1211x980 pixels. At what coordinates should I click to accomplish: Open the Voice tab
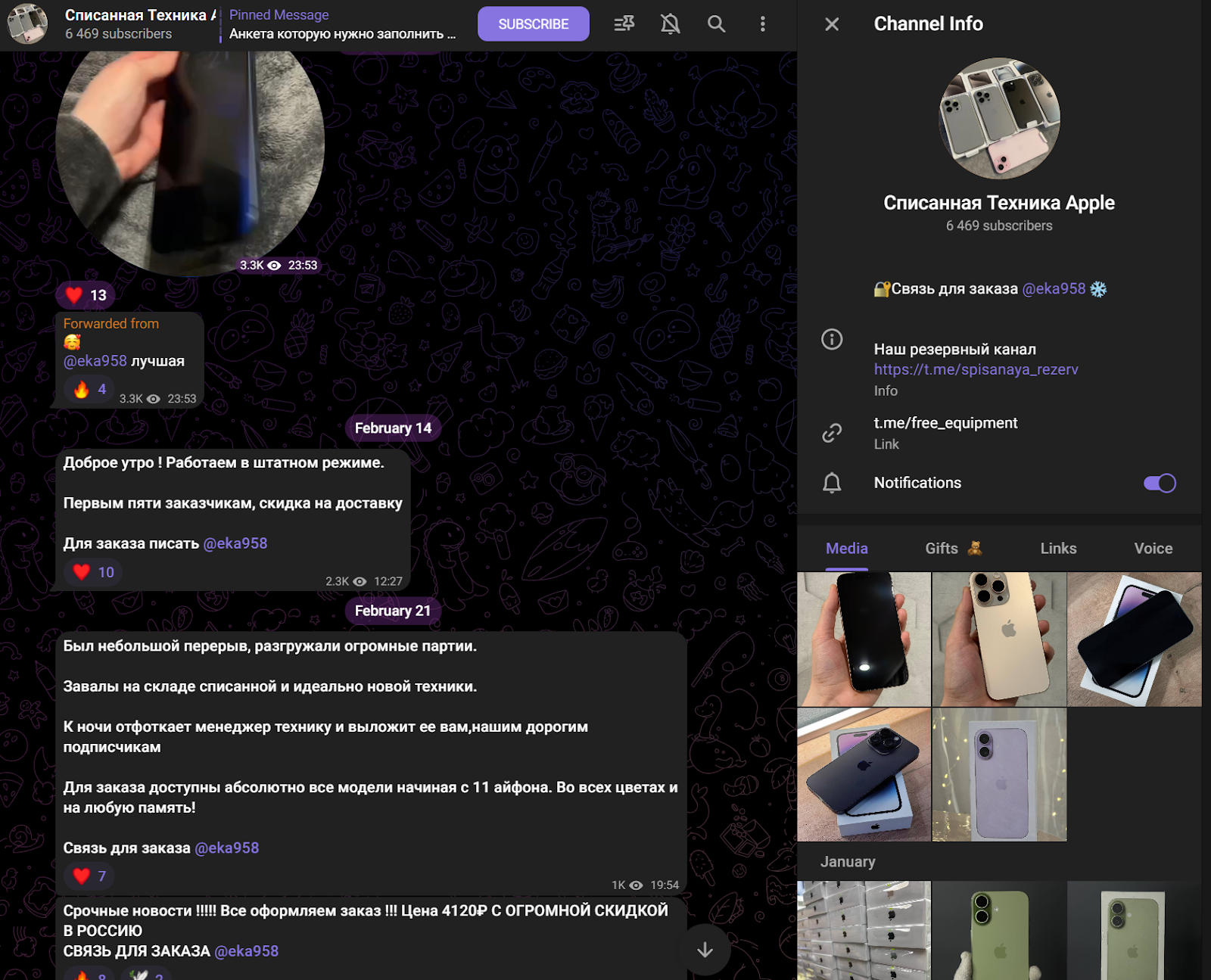point(1153,549)
